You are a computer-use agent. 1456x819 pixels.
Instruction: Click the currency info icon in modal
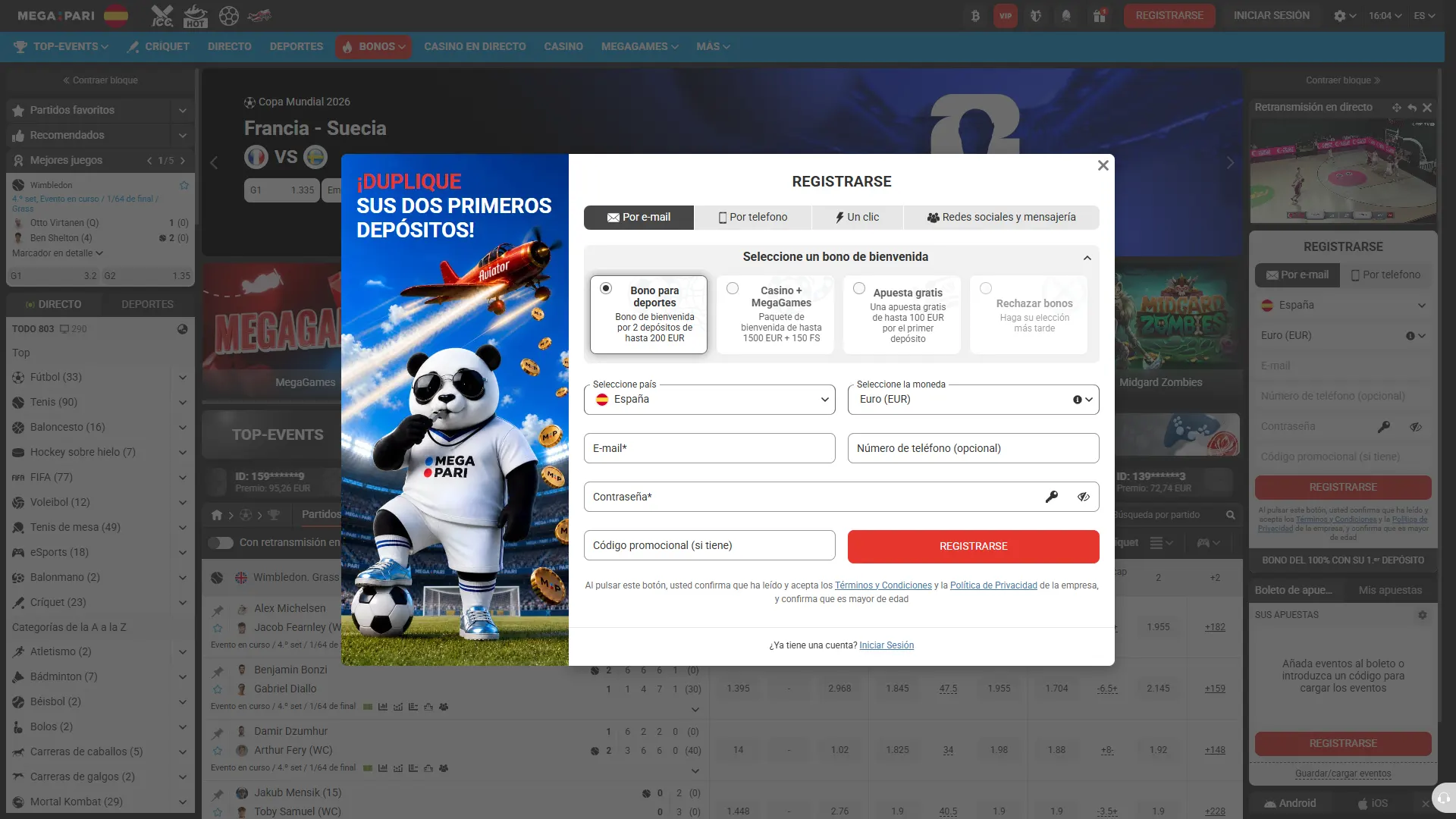coord(1077,400)
